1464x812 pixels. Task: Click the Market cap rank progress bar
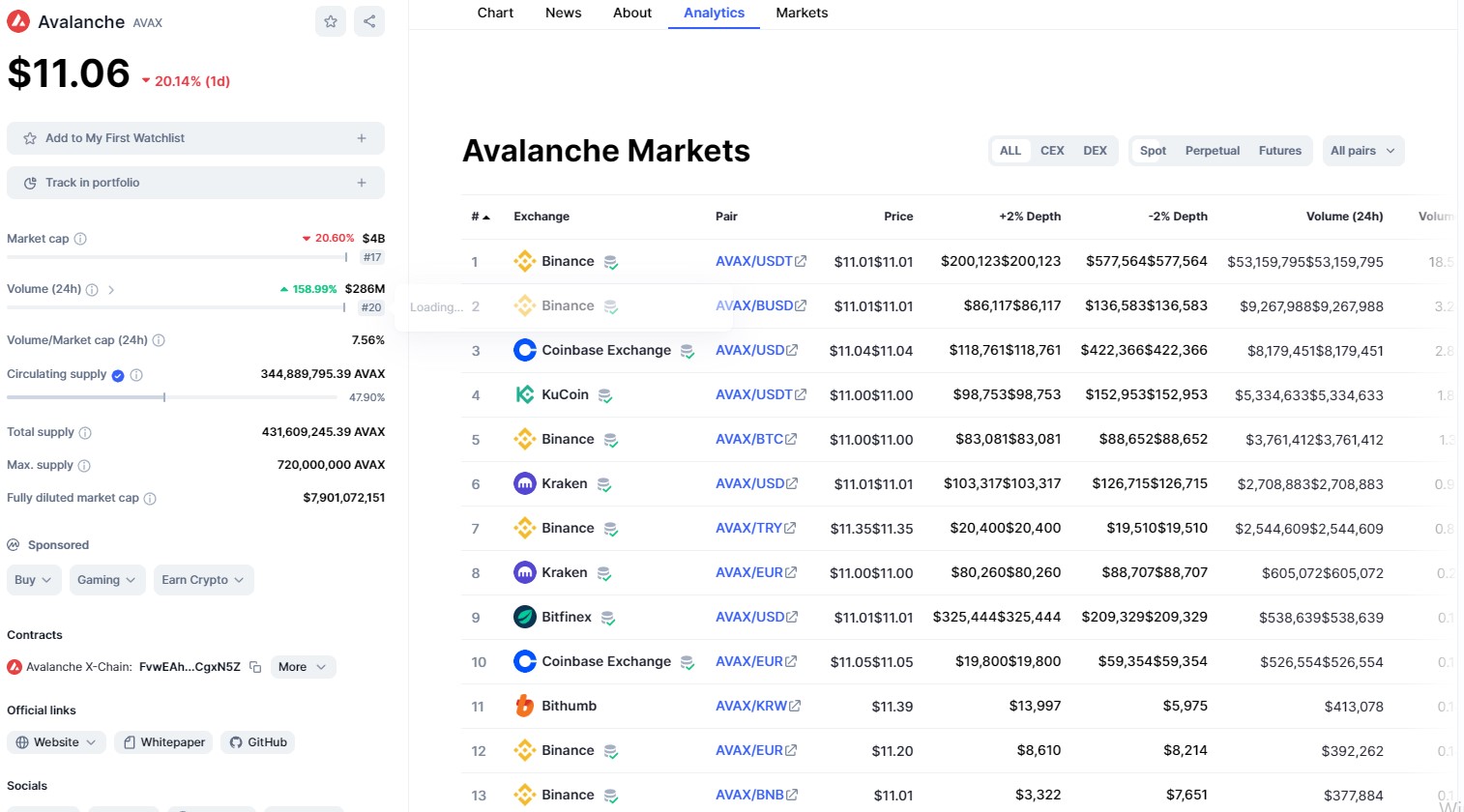(177, 257)
